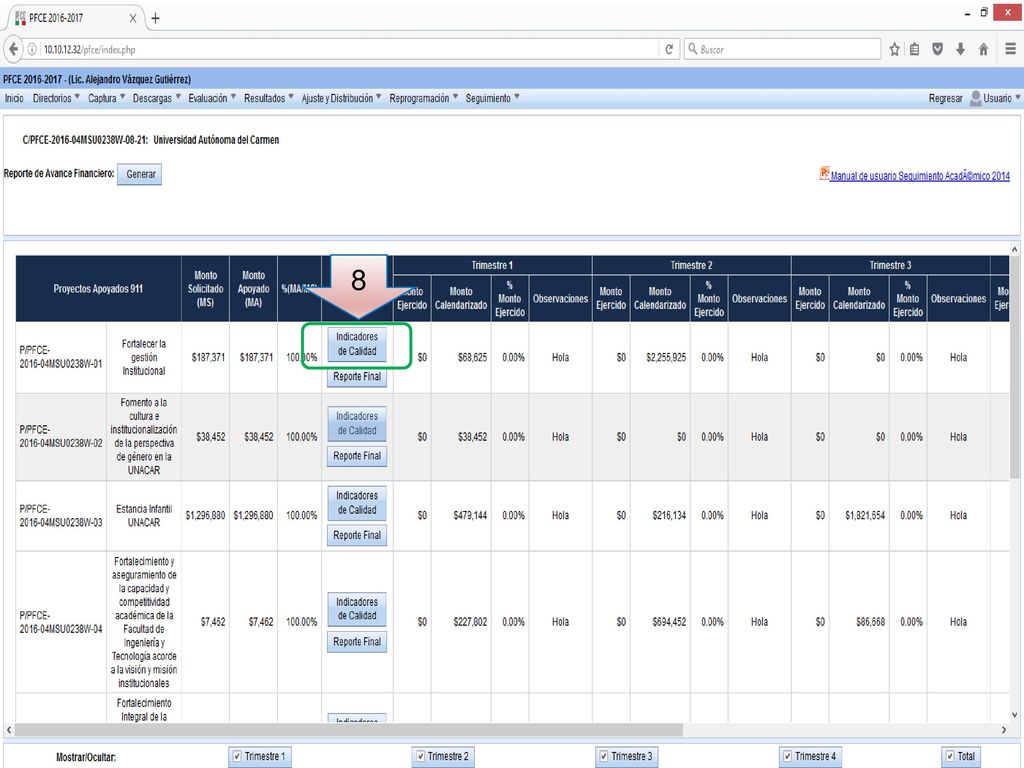Click the table's scroll up arrow
This screenshot has width=1024, height=768.
(x=1014, y=249)
